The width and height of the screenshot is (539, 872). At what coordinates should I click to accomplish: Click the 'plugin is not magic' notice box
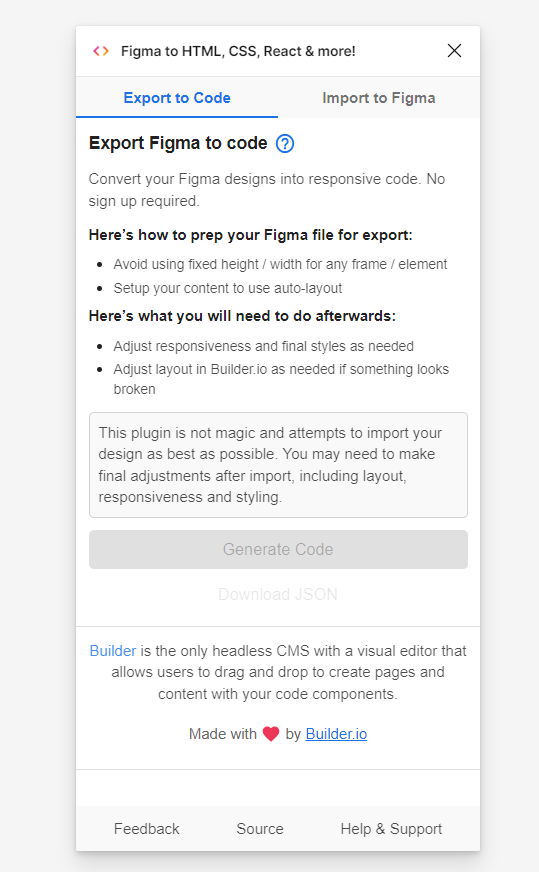point(278,465)
